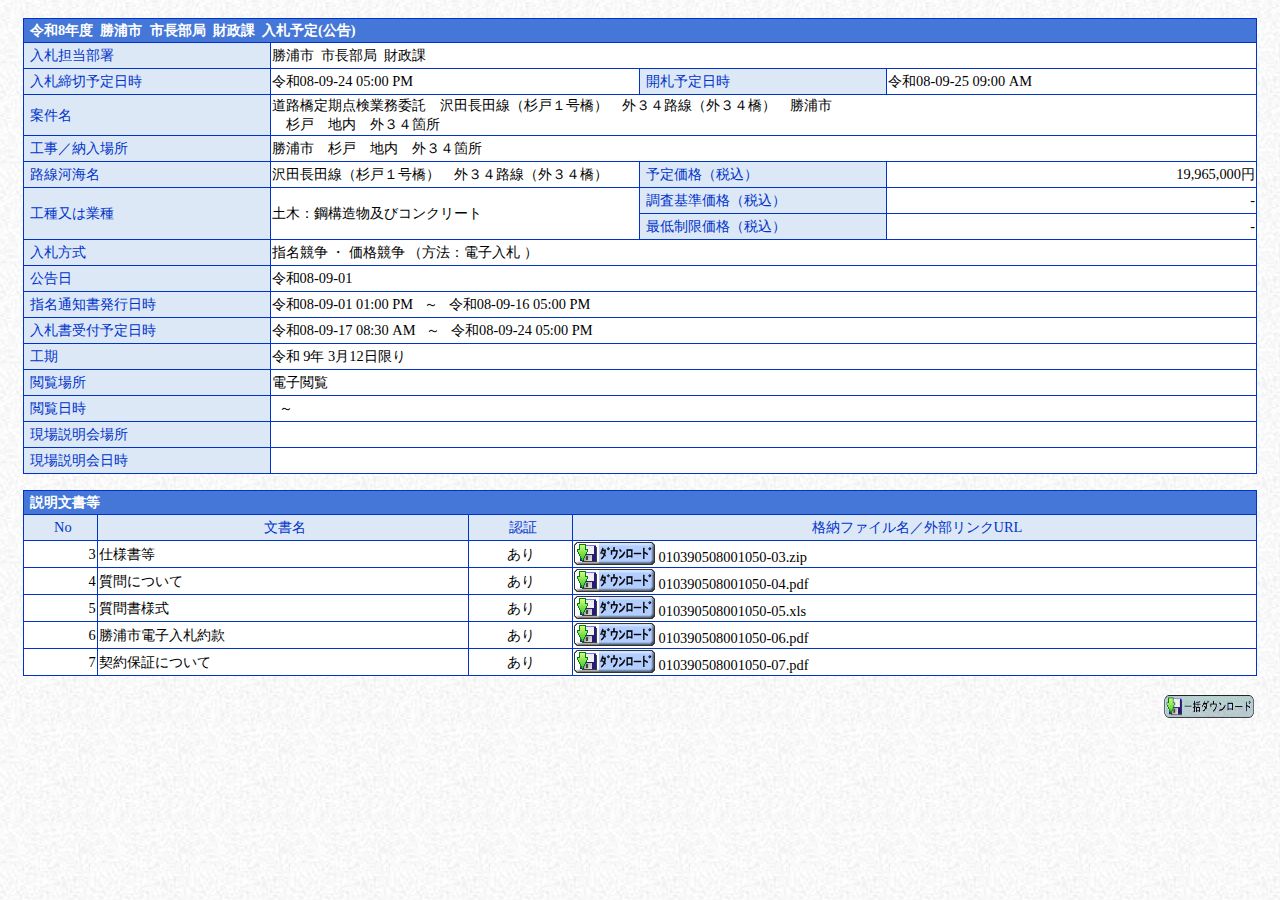This screenshot has height=900, width=1280.
Task: Select file name 010390508001050-06.pdf
Action: pyautogui.click(x=733, y=638)
